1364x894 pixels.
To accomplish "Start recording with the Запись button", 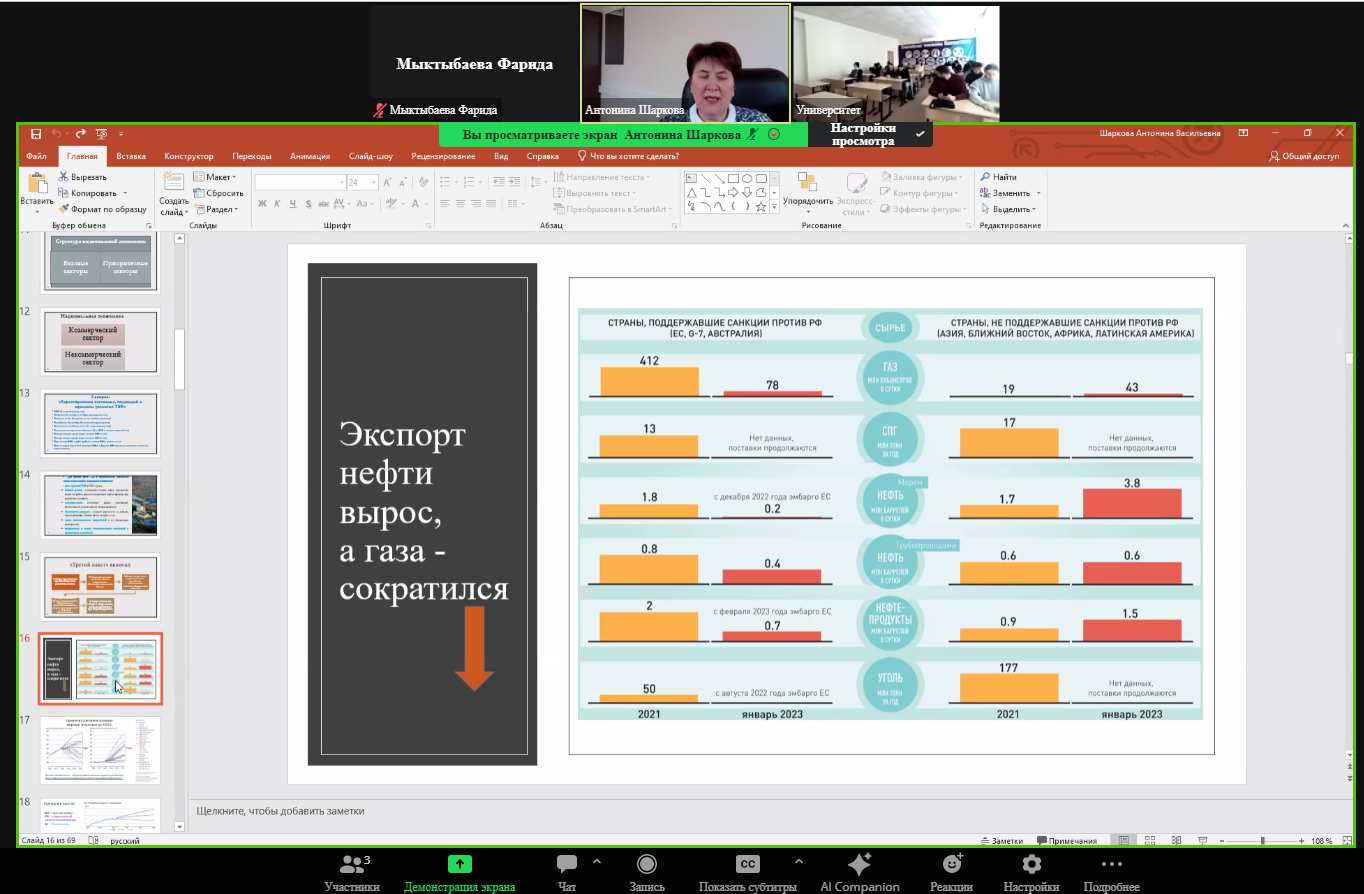I will pyautogui.click(x=647, y=865).
